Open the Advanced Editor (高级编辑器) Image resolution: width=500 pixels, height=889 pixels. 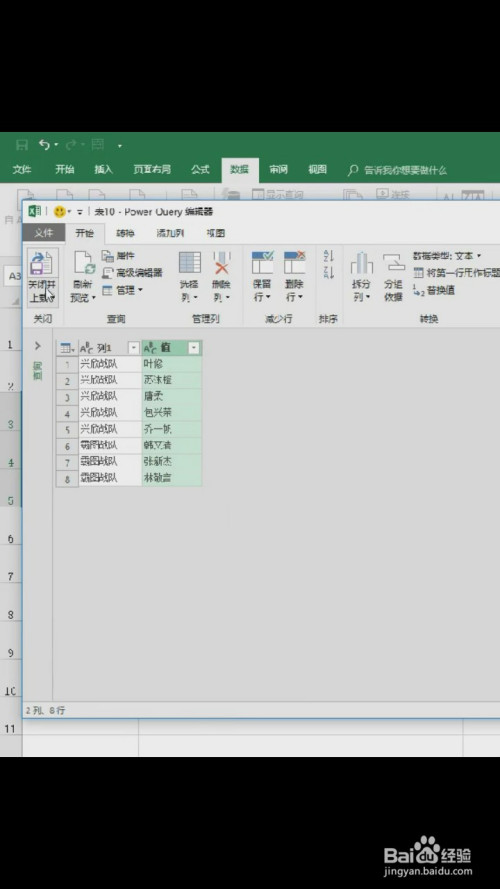132,273
